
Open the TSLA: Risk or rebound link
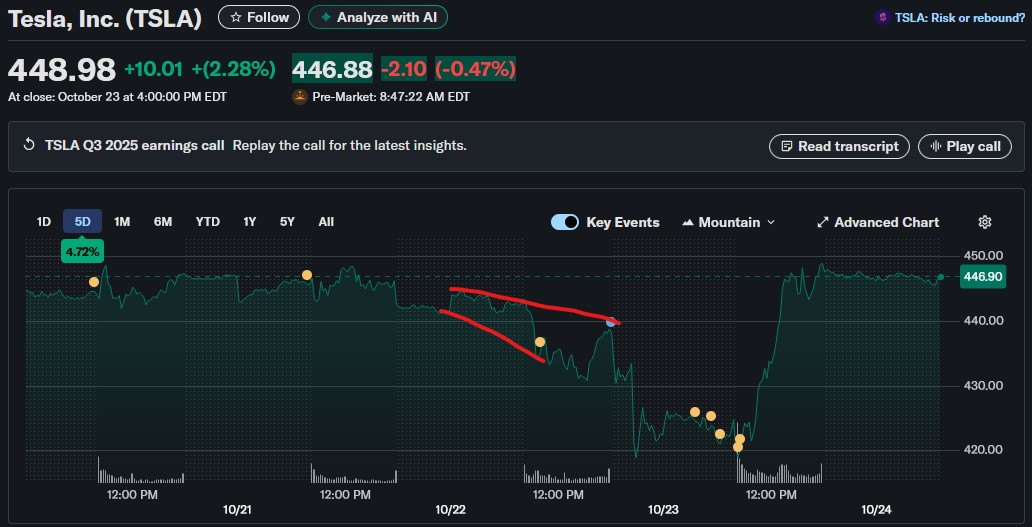(x=960, y=17)
